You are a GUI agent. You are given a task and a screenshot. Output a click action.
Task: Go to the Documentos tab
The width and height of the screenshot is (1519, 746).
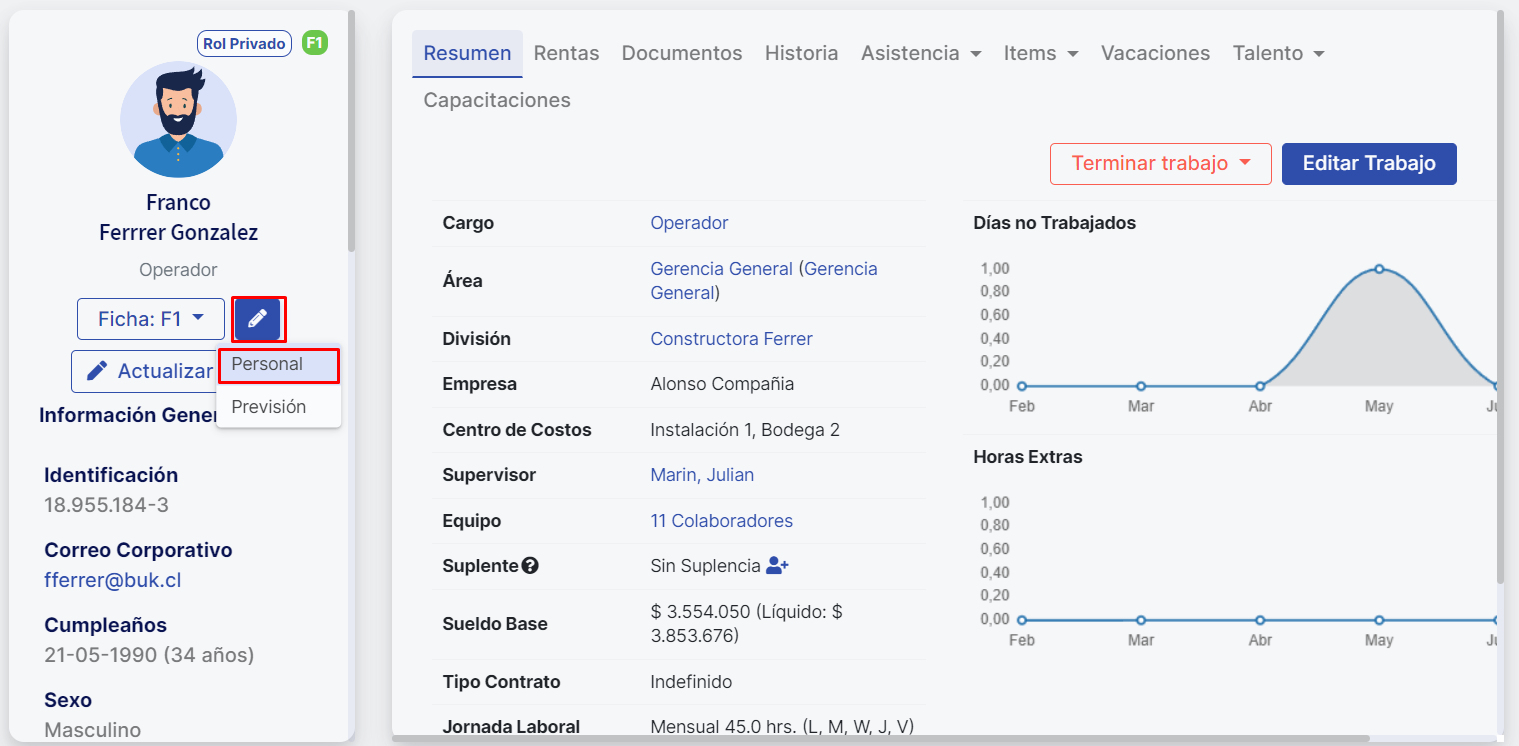682,53
